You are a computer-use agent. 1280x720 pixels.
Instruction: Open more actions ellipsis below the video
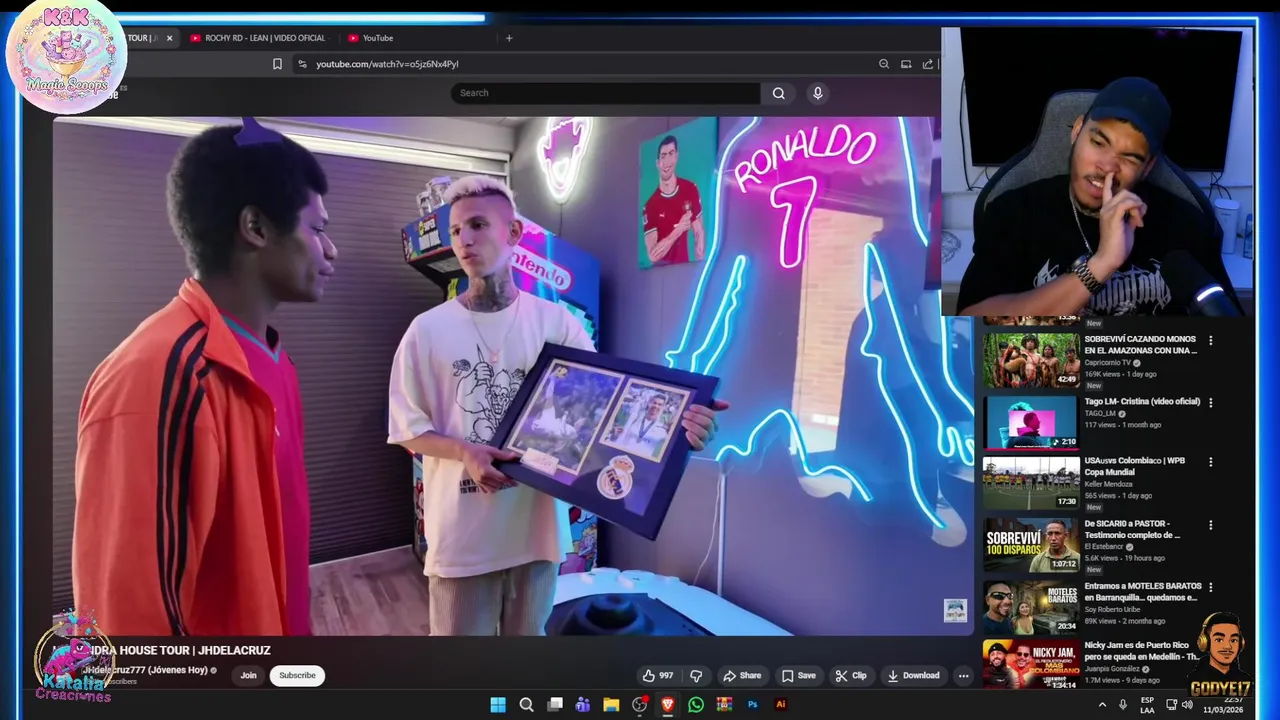point(963,676)
